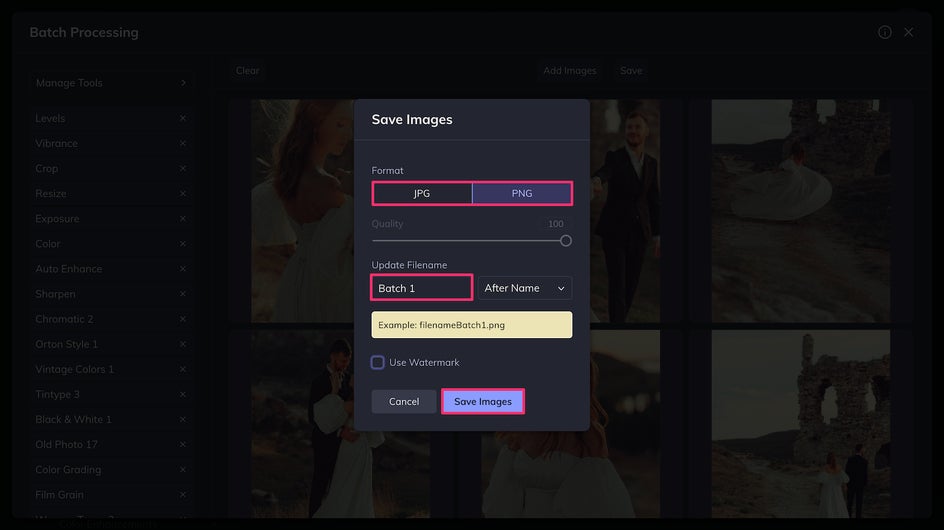Open the Add Images menu item
Screen dimensions: 944x530
[x=570, y=70]
